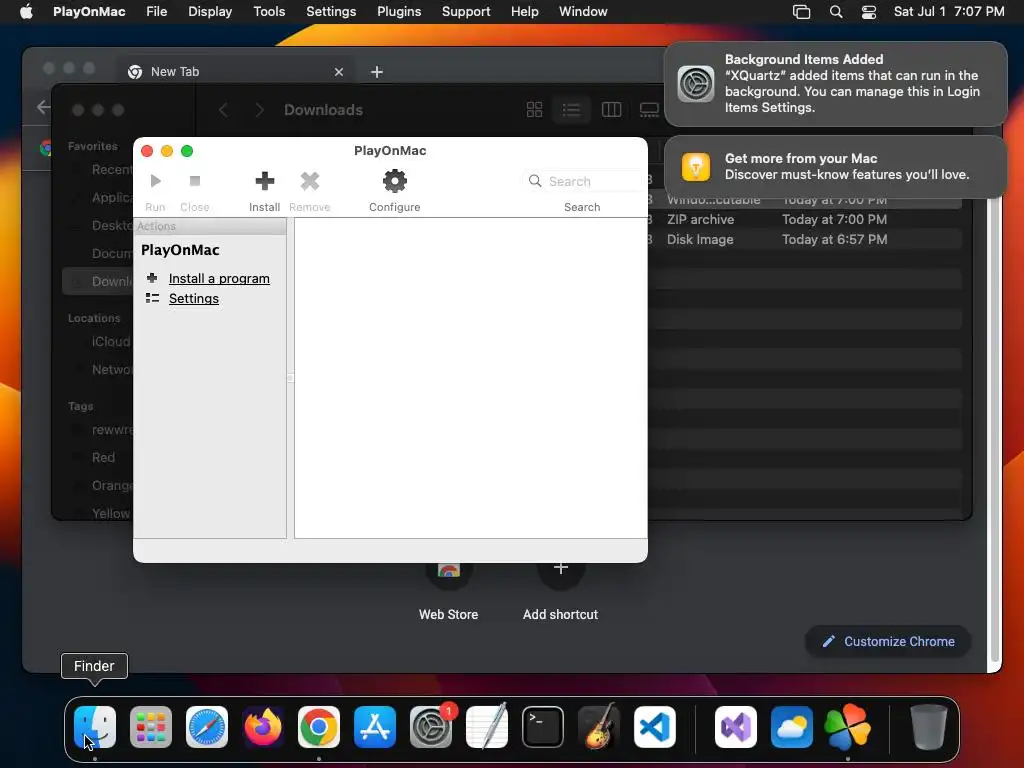1024x768 pixels.
Task: Open Control Center from menu bar
Action: pyautogui.click(x=869, y=12)
